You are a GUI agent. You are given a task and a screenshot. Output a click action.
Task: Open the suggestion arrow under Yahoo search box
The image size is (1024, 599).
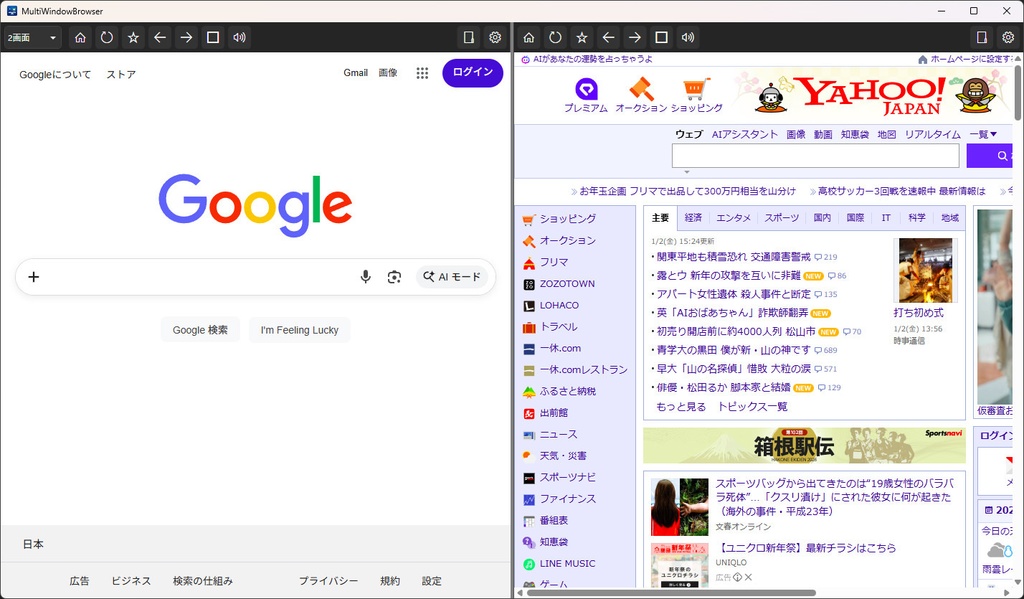pyautogui.click(x=688, y=172)
